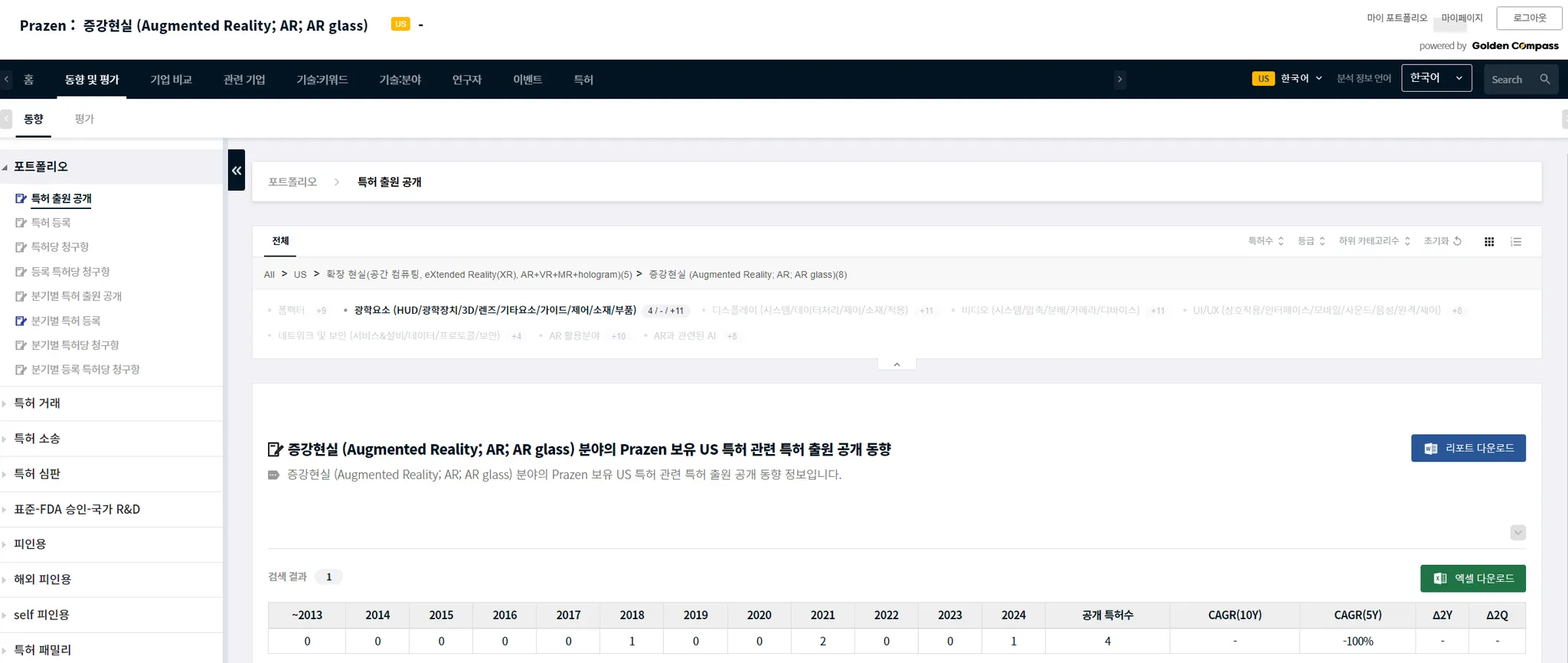Switch to the 평가 sub-tab
Screen dimensions: 1568x663
pos(84,119)
